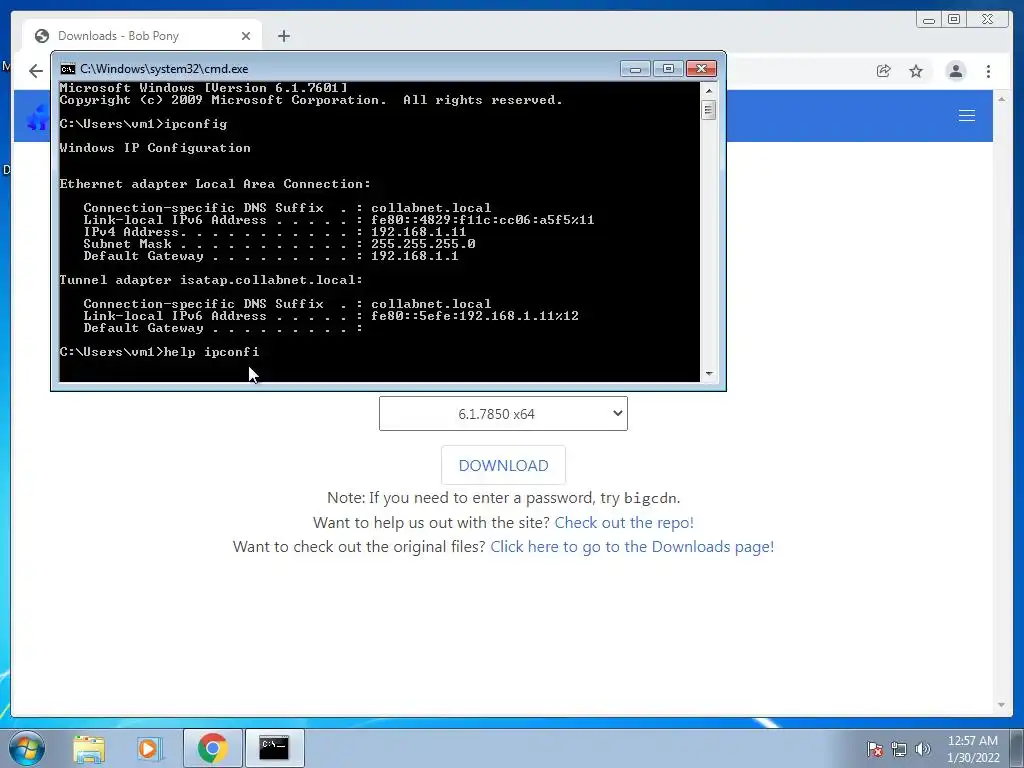Viewport: 1024px width, 768px height.
Task: Minimize the cmd.exe window
Action: coord(635,69)
